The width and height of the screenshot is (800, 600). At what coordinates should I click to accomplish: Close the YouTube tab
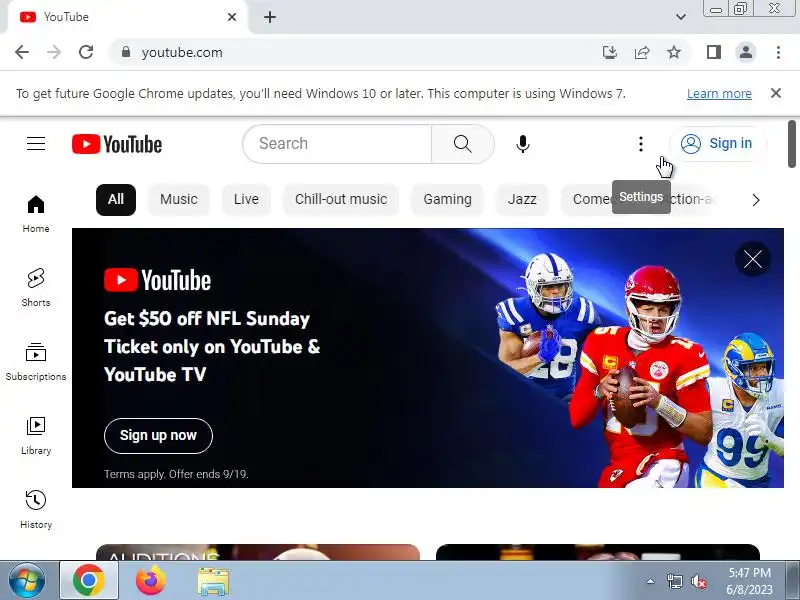[232, 17]
